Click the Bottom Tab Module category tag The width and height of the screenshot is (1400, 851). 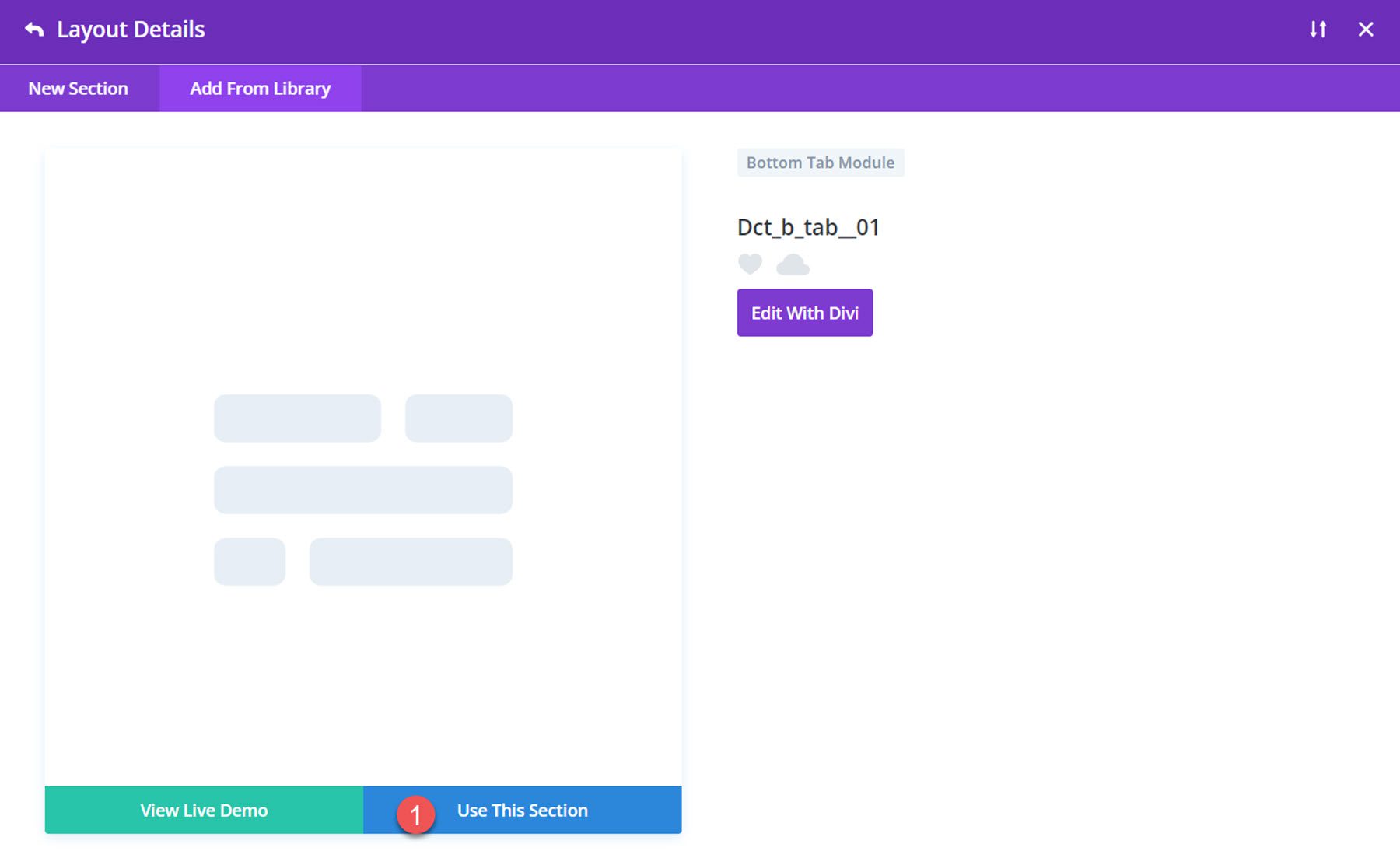tap(820, 162)
